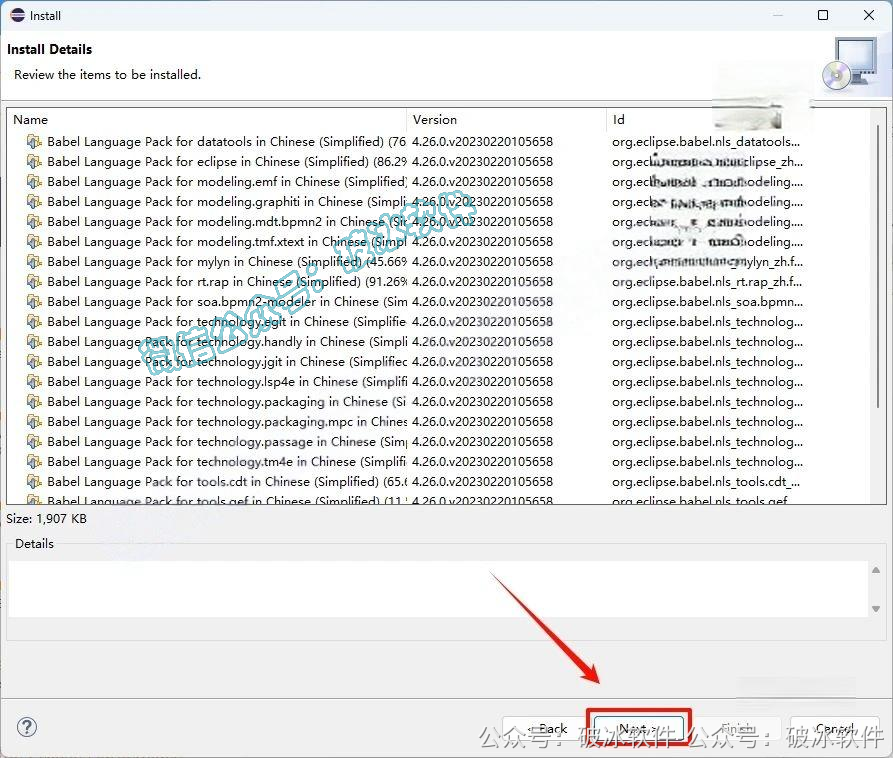The image size is (893, 758).
Task: Click Id org.eclipse.babel.nls_rt.rap_zh cell
Action: coord(707,281)
